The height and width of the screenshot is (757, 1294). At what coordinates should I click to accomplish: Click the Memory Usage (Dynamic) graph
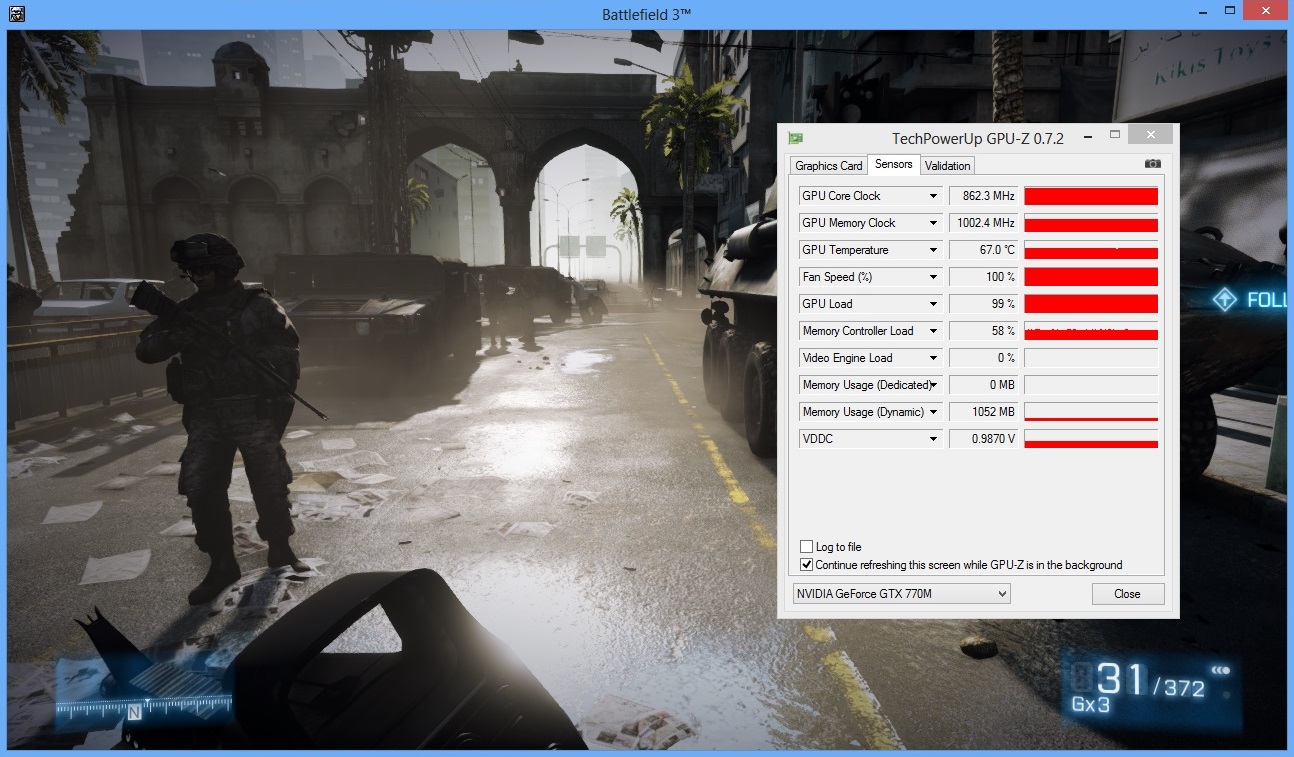click(1091, 412)
